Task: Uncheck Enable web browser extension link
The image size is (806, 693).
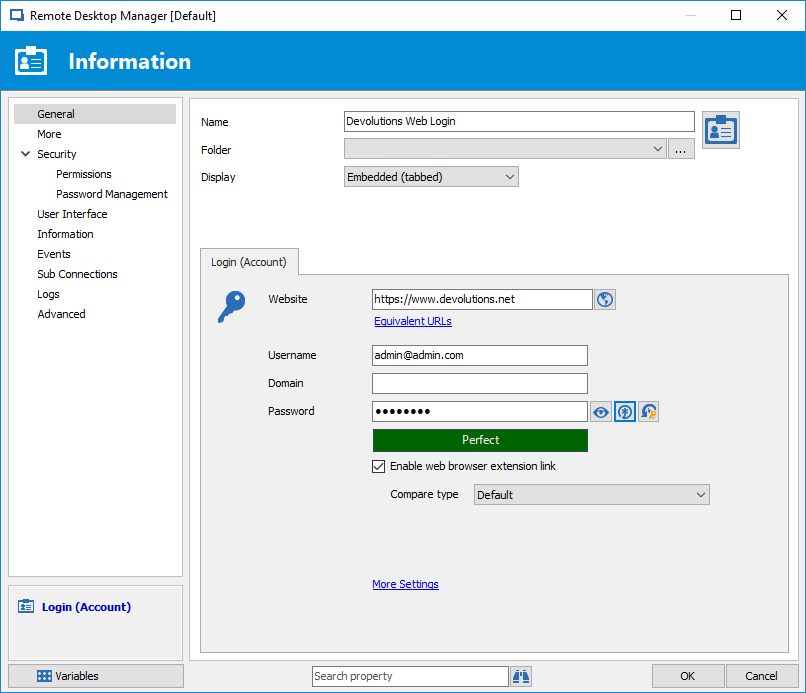Action: pyautogui.click(x=379, y=466)
